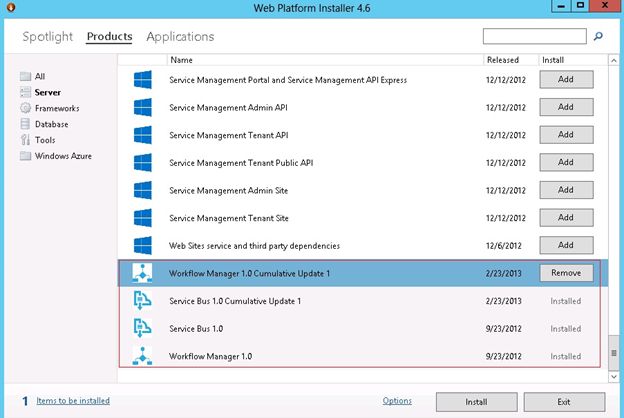Viewport: 624px width, 418px height.
Task: Select Service Bus 1.0 Cumulative Update 1 row text
Action: (235, 301)
